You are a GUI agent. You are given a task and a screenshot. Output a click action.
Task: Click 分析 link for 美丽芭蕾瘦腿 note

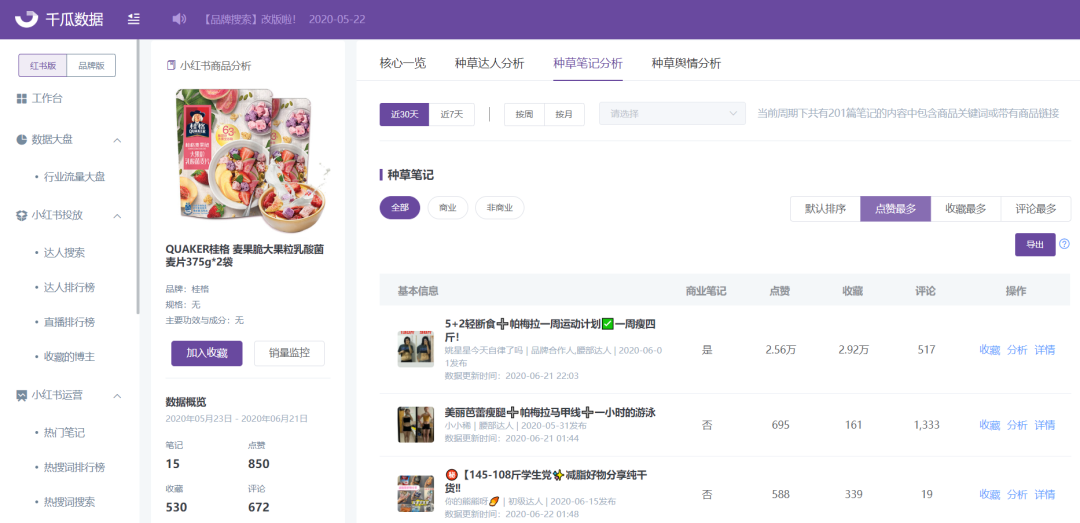1017,425
